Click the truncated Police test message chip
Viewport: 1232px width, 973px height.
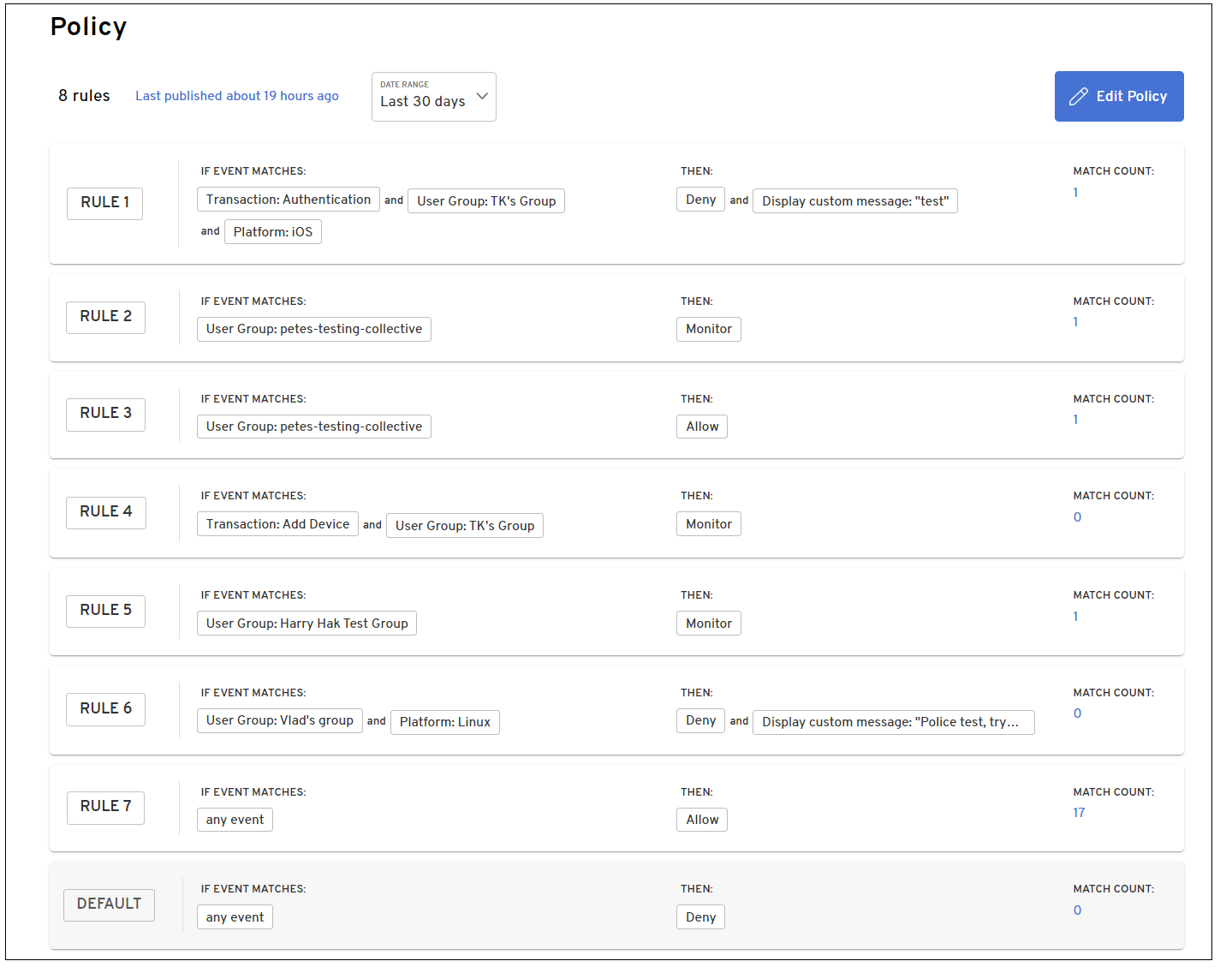click(x=893, y=722)
